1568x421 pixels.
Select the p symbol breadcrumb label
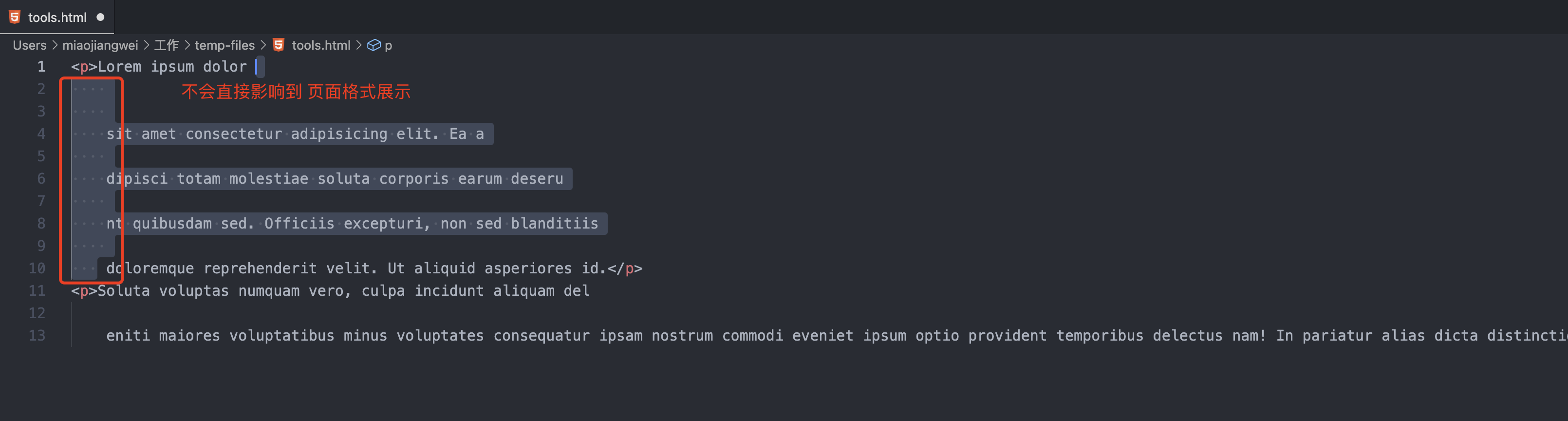[389, 46]
